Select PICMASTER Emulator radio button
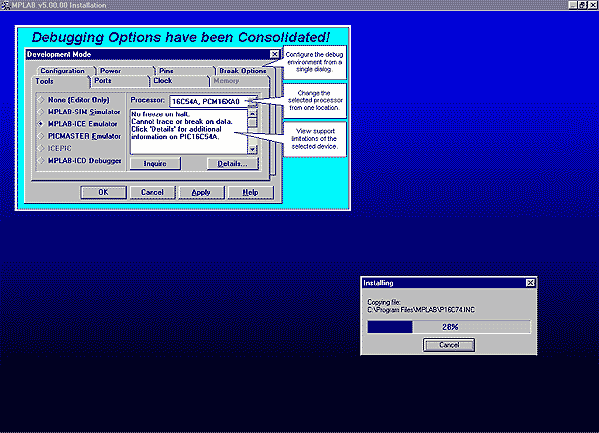The image size is (599, 433). (79, 136)
